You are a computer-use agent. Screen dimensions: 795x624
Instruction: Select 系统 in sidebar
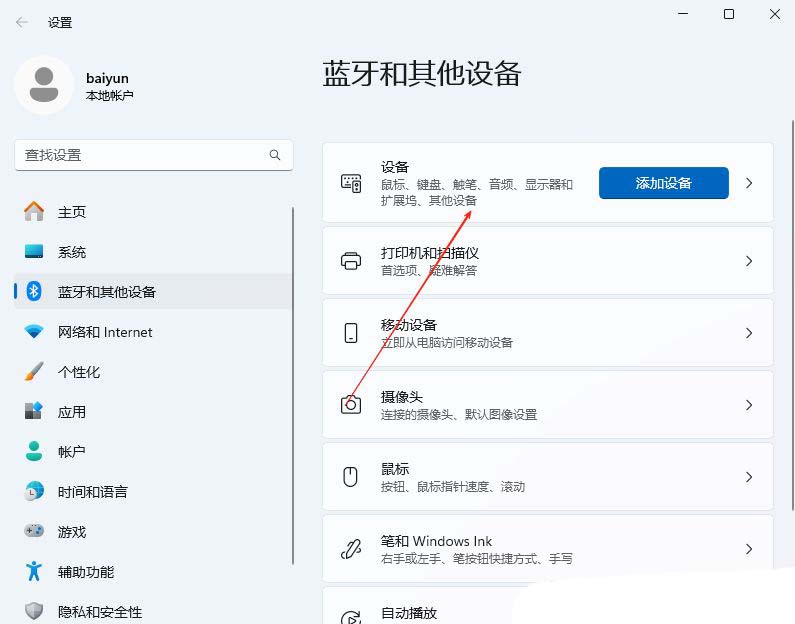pyautogui.click(x=153, y=251)
